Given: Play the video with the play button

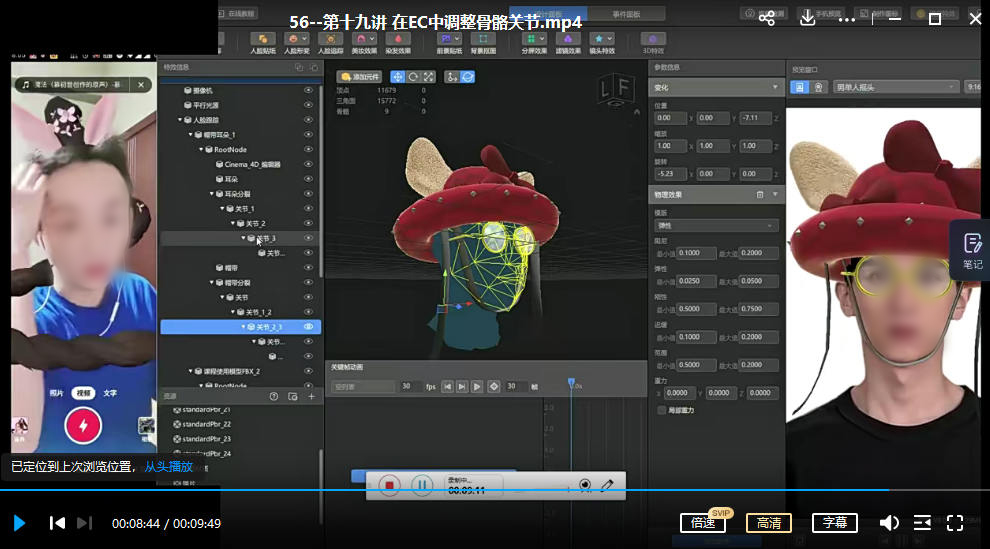Looking at the screenshot, I should pos(19,522).
